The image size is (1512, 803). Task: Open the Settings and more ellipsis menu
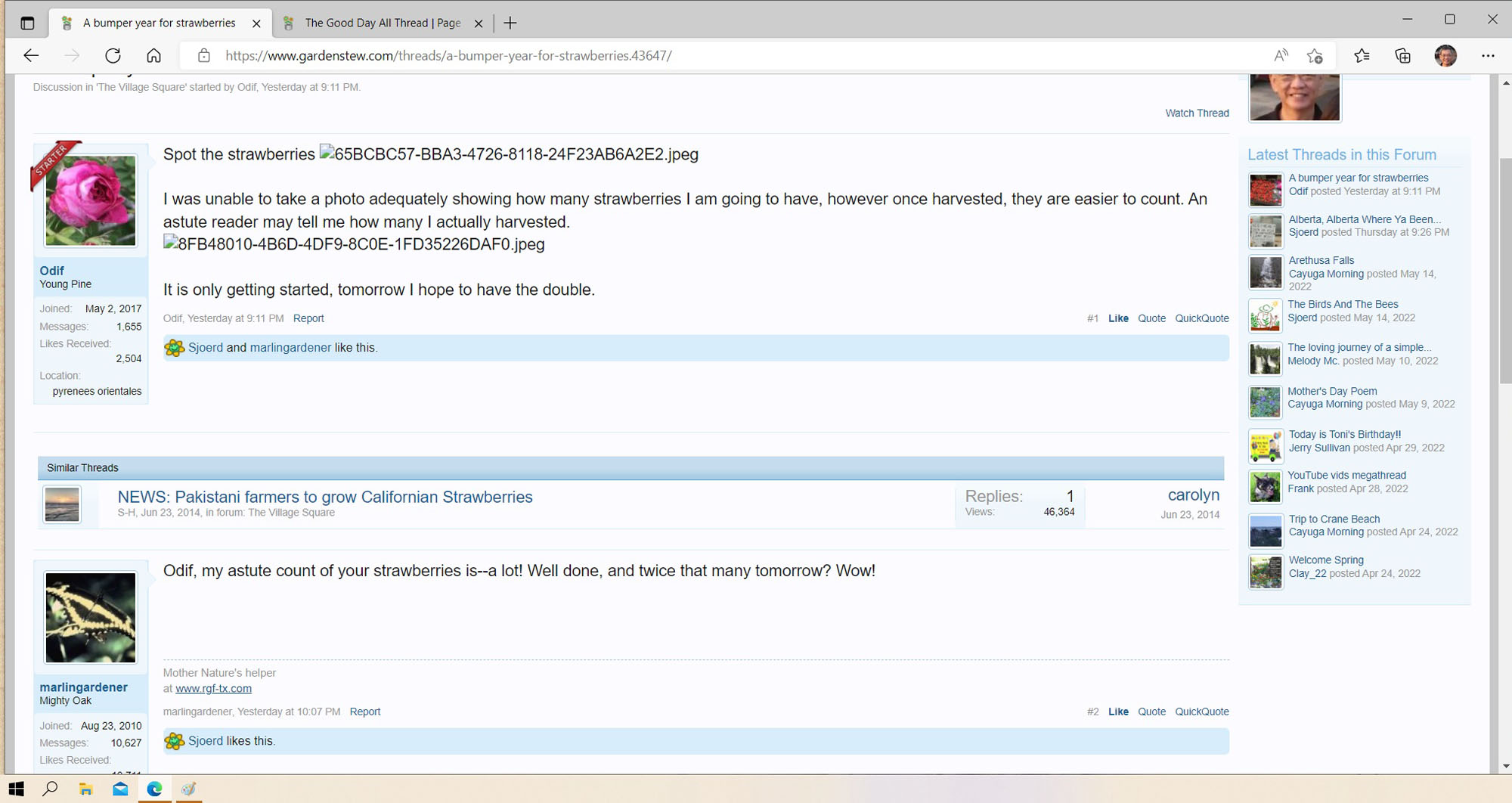tap(1488, 55)
